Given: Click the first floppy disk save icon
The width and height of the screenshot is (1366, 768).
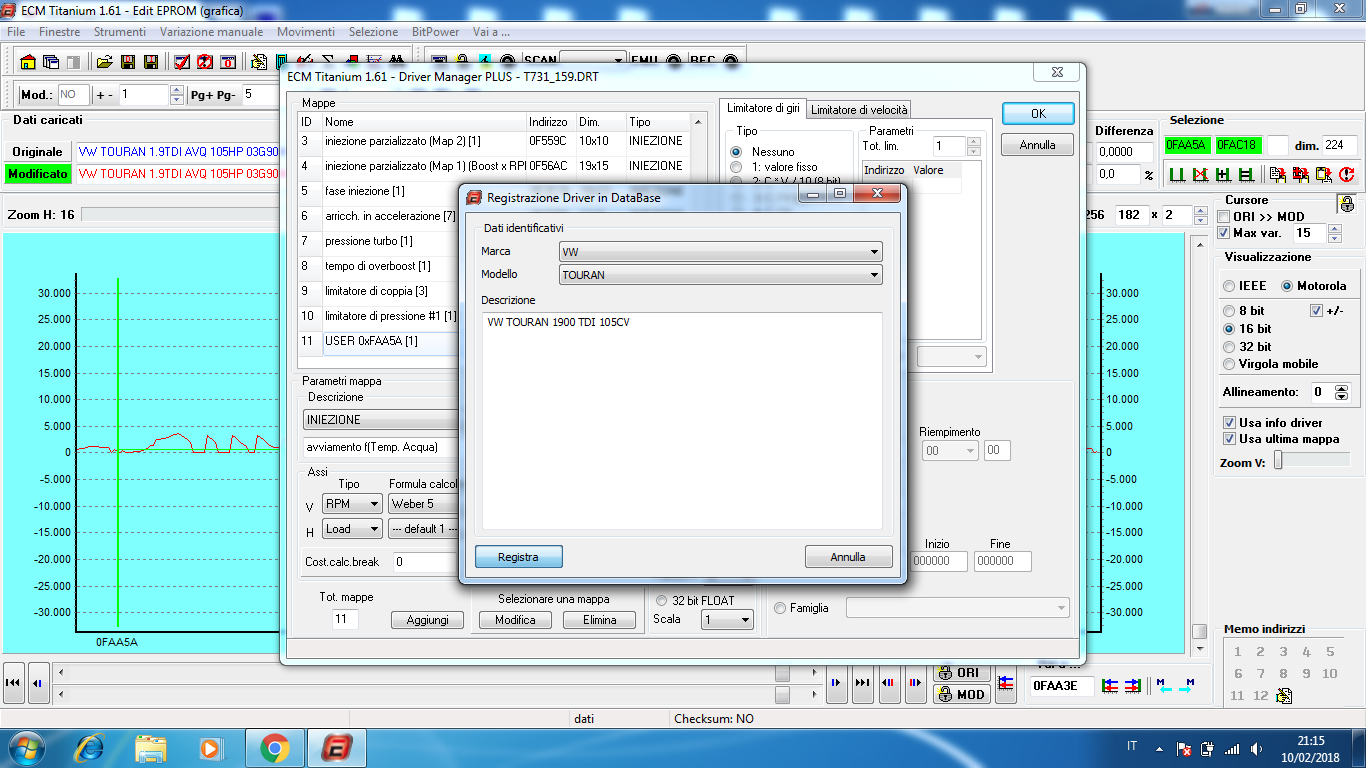Looking at the screenshot, I should [x=128, y=62].
